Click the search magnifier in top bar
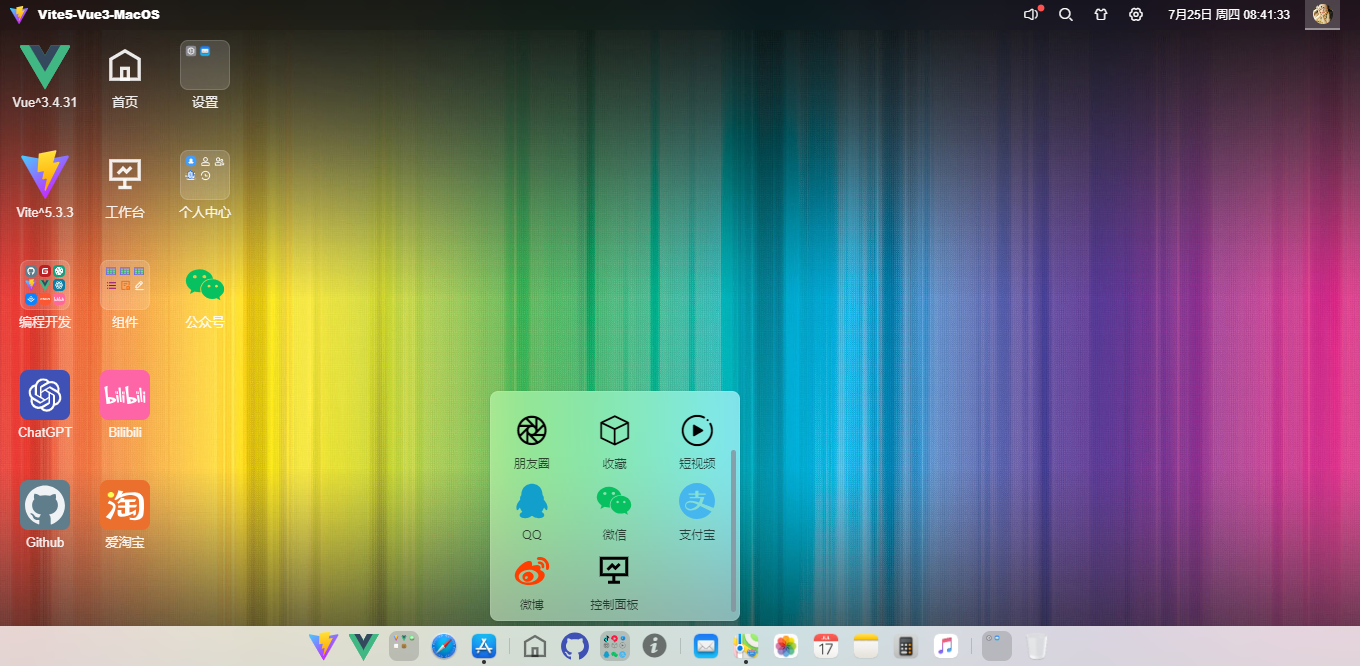The image size is (1360, 666). coord(1066,14)
